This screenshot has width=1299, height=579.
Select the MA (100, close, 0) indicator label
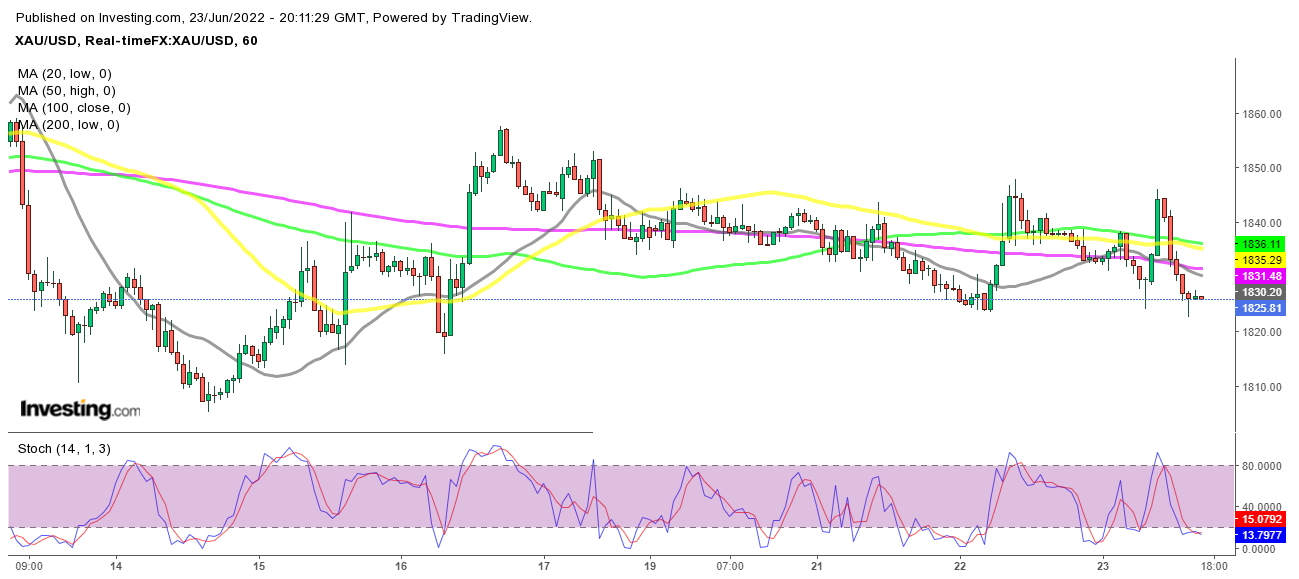click(x=74, y=108)
